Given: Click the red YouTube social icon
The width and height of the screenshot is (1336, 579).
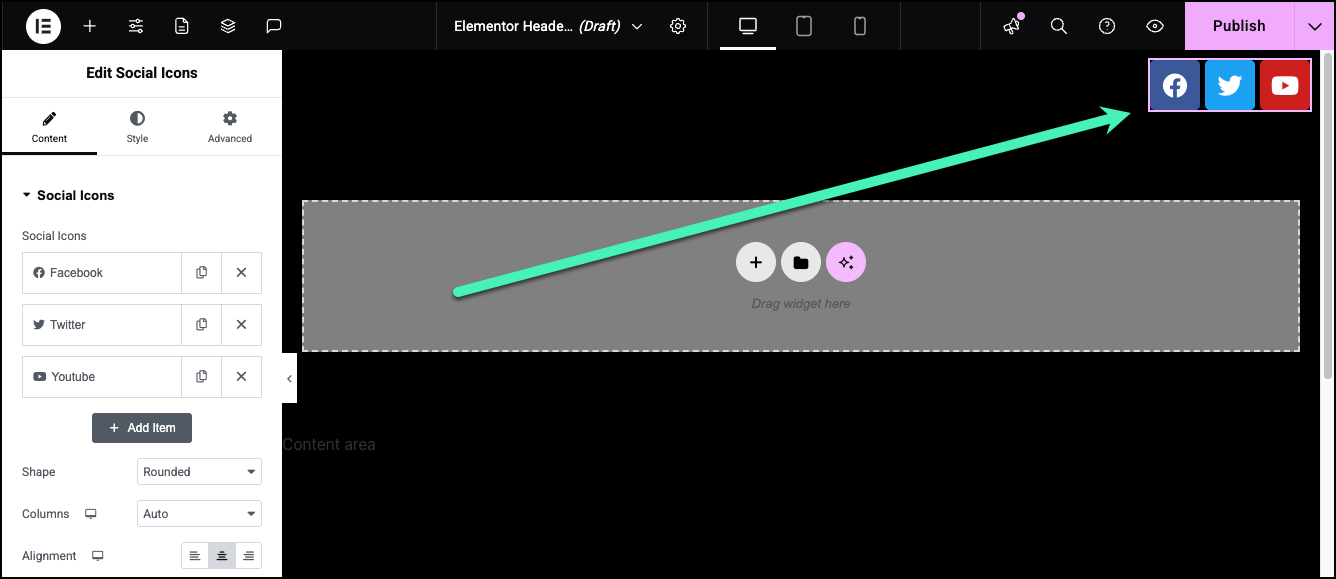Looking at the screenshot, I should click(x=1285, y=86).
